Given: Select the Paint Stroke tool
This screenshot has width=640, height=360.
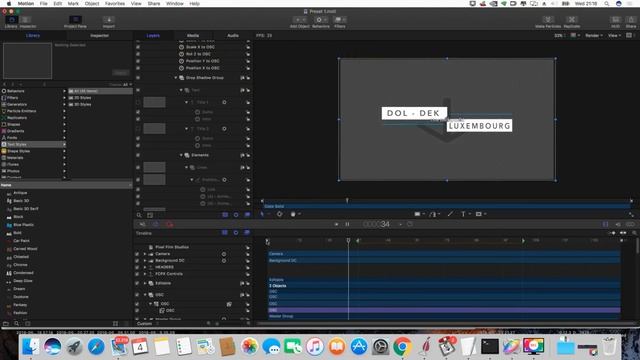Looking at the screenshot, I should tap(450, 214).
